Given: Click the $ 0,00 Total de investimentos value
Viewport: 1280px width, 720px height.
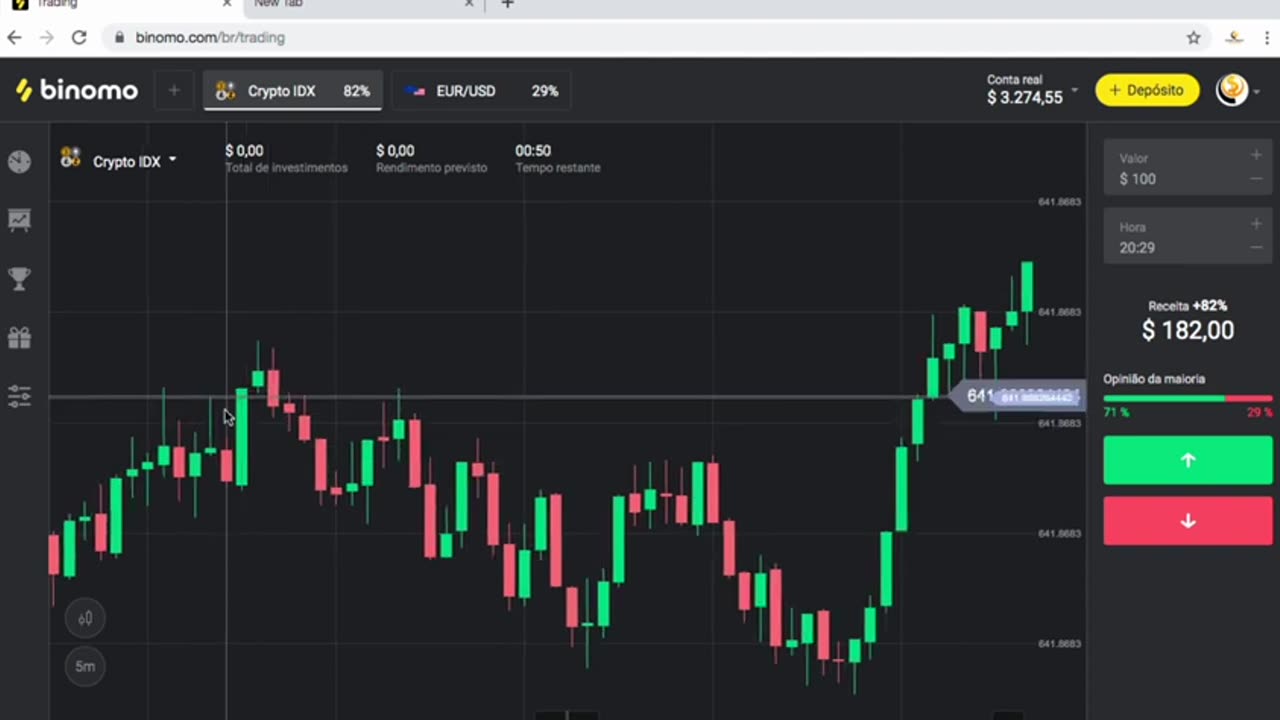Looking at the screenshot, I should [x=244, y=151].
